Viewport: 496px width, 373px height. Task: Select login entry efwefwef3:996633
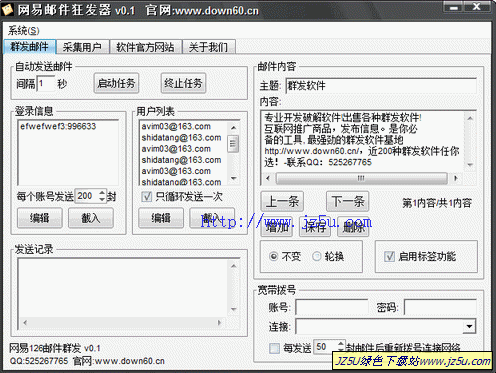[x=58, y=126]
